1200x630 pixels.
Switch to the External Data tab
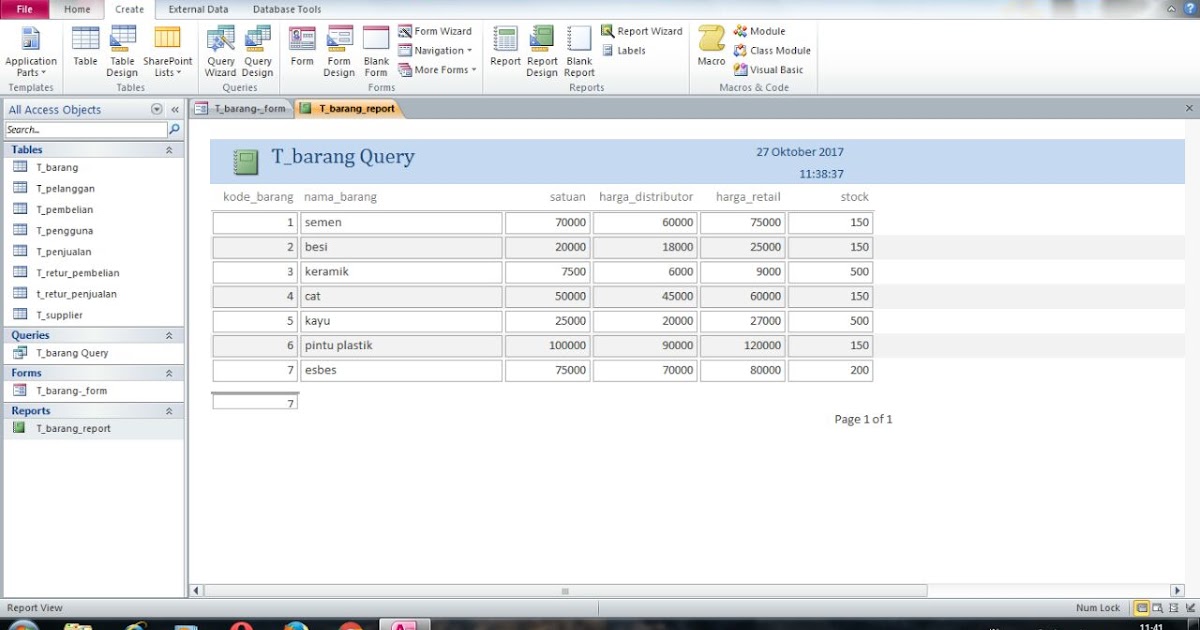pyautogui.click(x=198, y=9)
